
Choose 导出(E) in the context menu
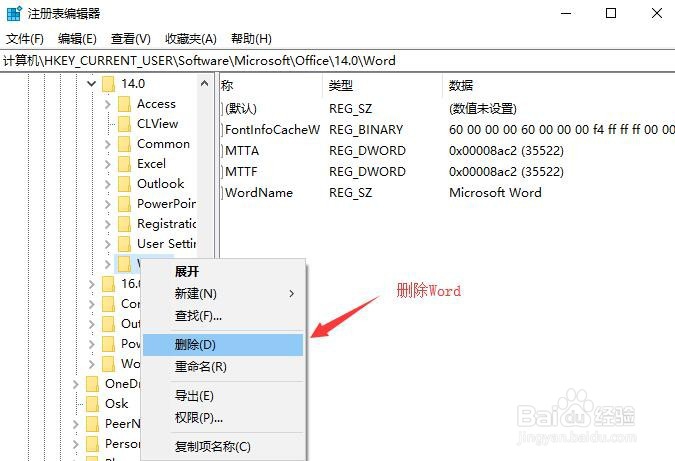coord(223,396)
